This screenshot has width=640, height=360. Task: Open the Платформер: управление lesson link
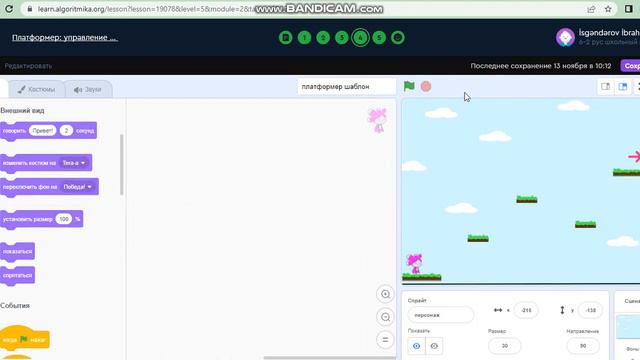[x=64, y=38]
